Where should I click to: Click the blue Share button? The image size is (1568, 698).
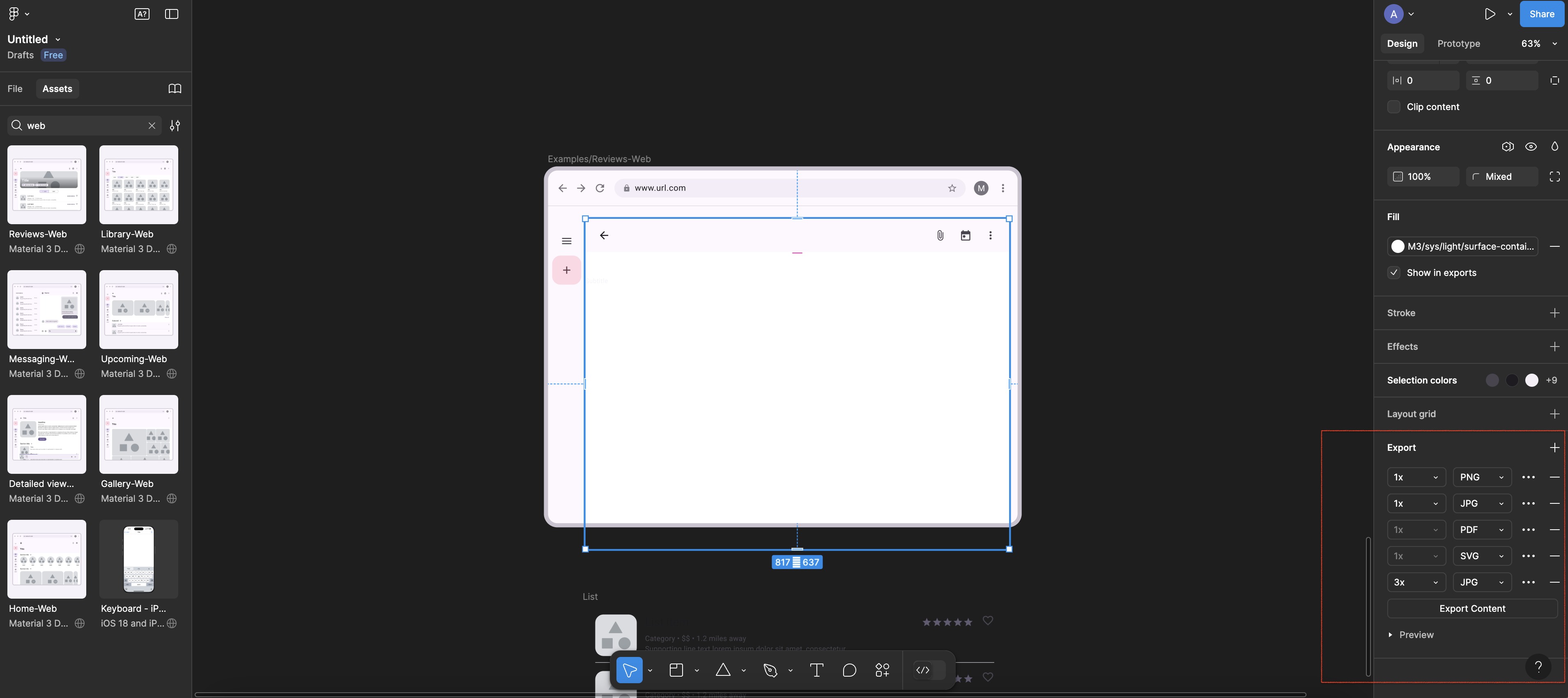(1541, 14)
